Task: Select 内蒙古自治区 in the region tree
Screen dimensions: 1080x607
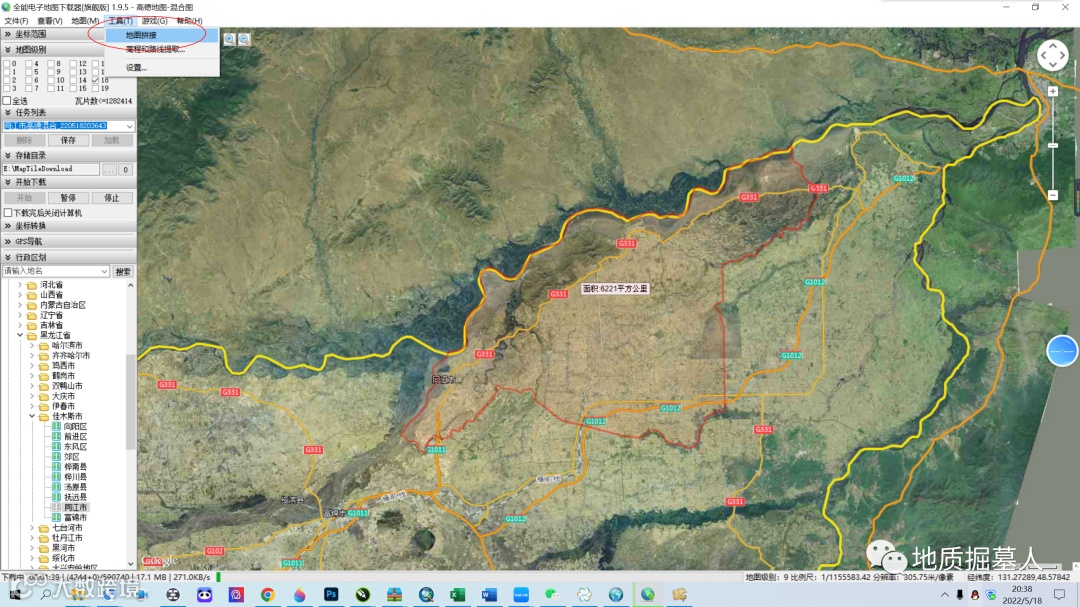Action: coord(63,305)
